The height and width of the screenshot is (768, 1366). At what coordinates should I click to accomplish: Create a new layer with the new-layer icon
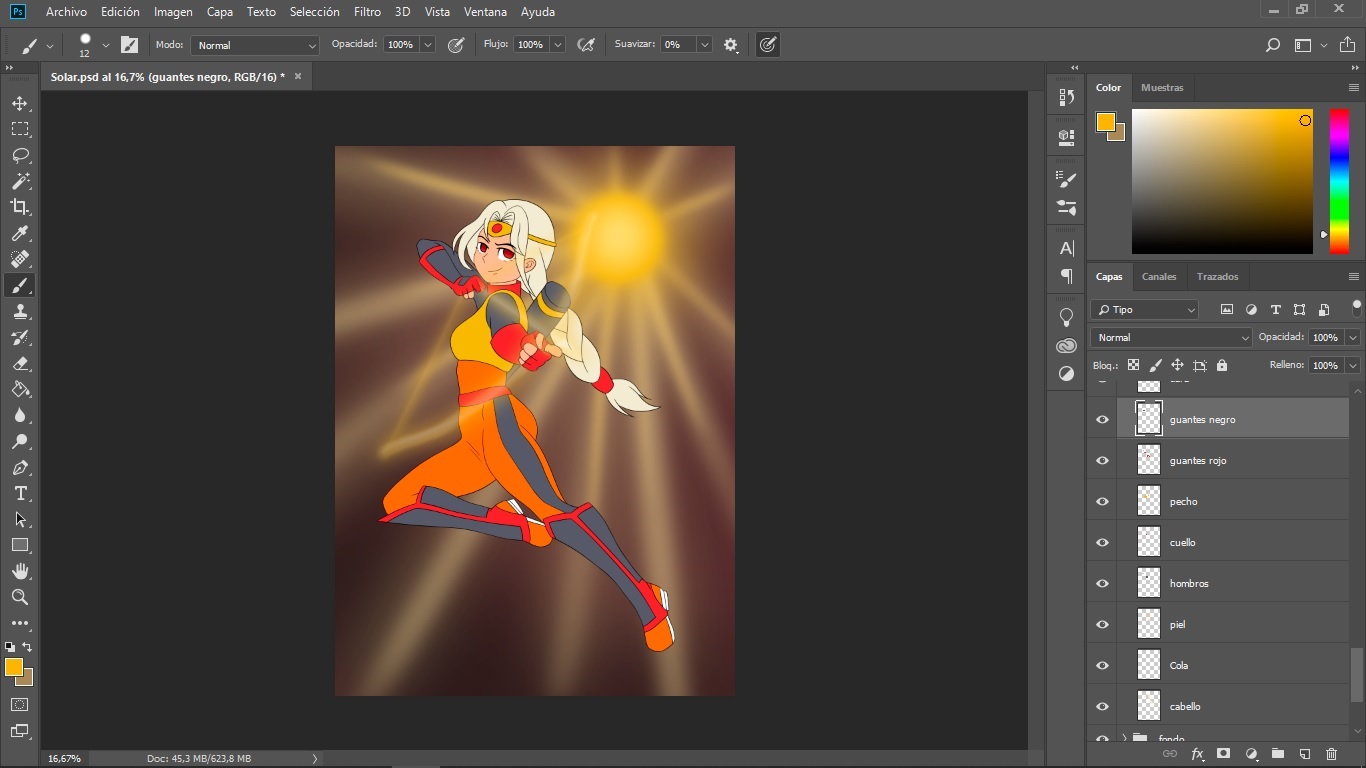pyautogui.click(x=1304, y=754)
